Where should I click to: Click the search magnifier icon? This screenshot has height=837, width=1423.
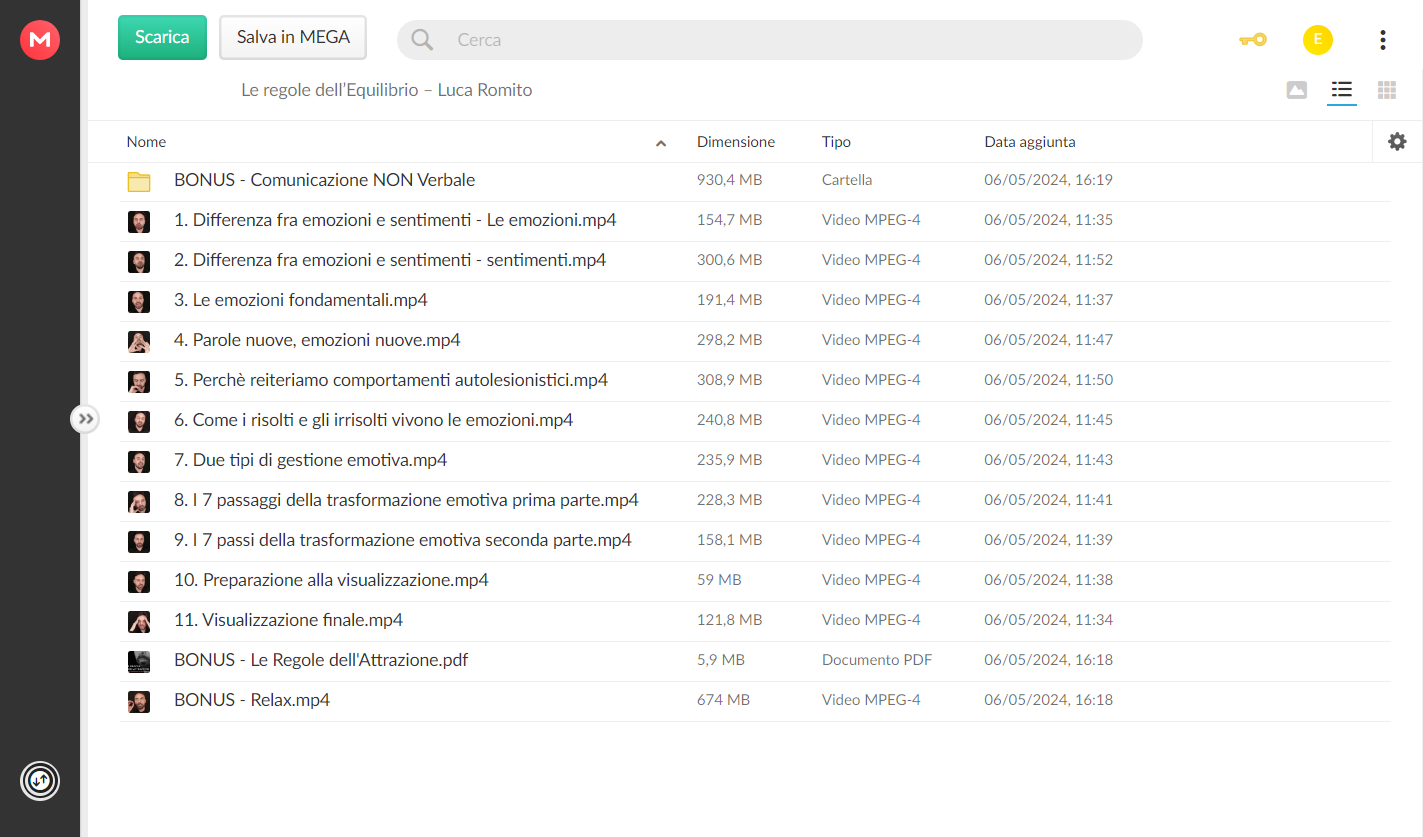click(422, 40)
